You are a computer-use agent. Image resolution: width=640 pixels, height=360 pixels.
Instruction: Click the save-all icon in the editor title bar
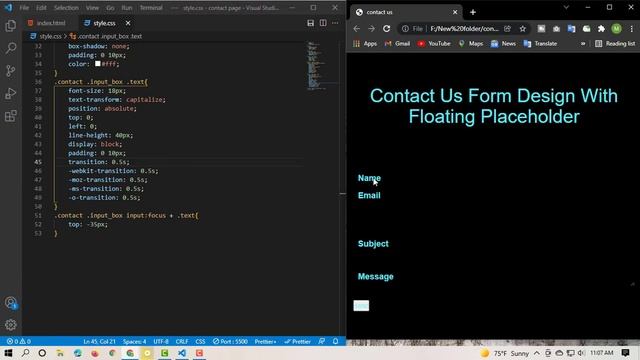(x=311, y=23)
